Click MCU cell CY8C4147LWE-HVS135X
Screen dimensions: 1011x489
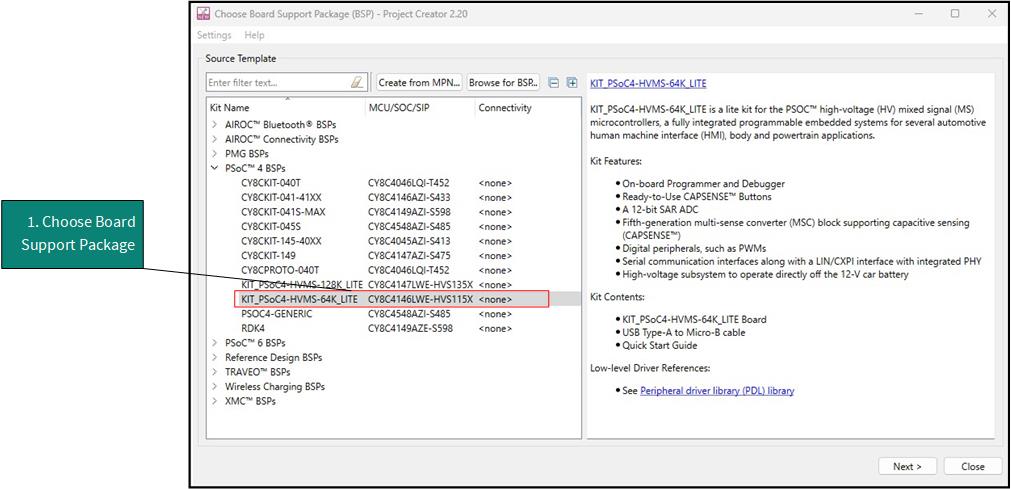click(420, 284)
